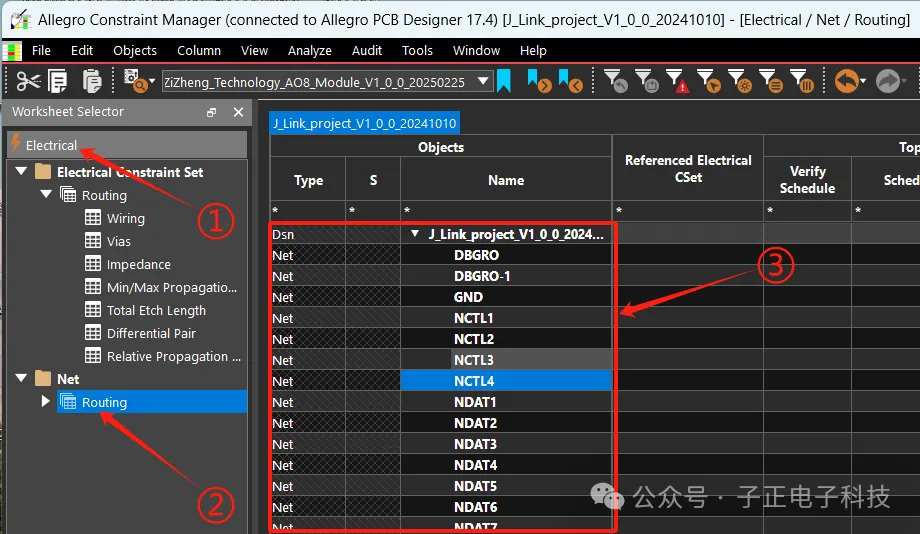Open the dropdown arrow next to Undo
This screenshot has height=534, width=920.
point(863,81)
